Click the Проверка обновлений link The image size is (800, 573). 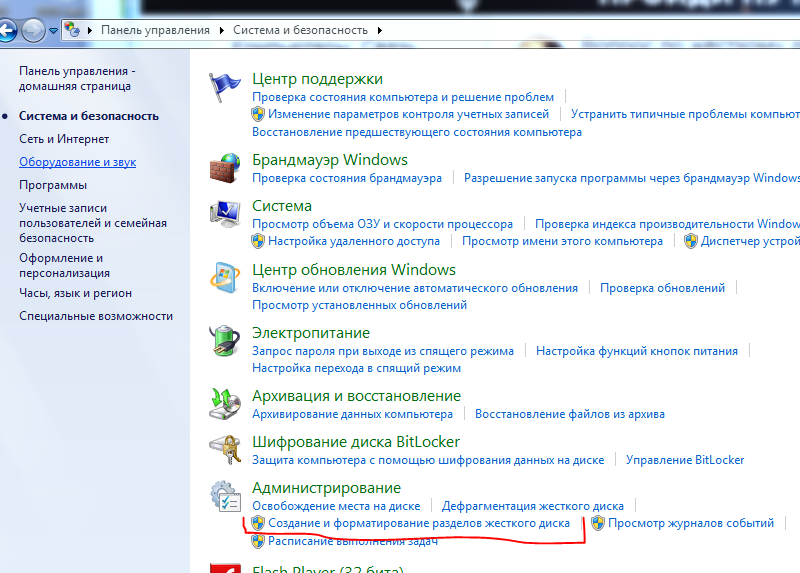(662, 288)
